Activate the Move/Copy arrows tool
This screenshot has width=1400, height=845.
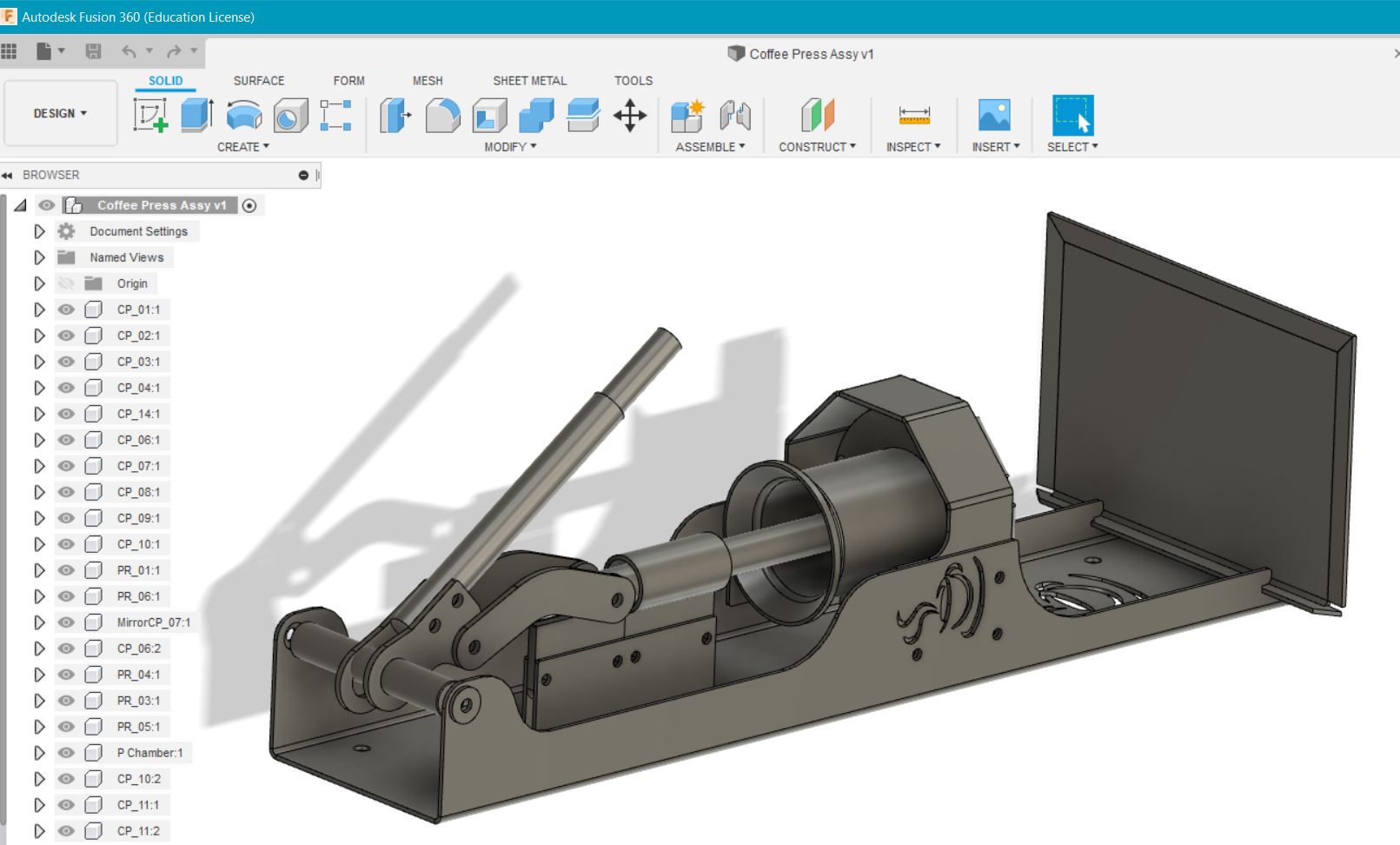[630, 115]
